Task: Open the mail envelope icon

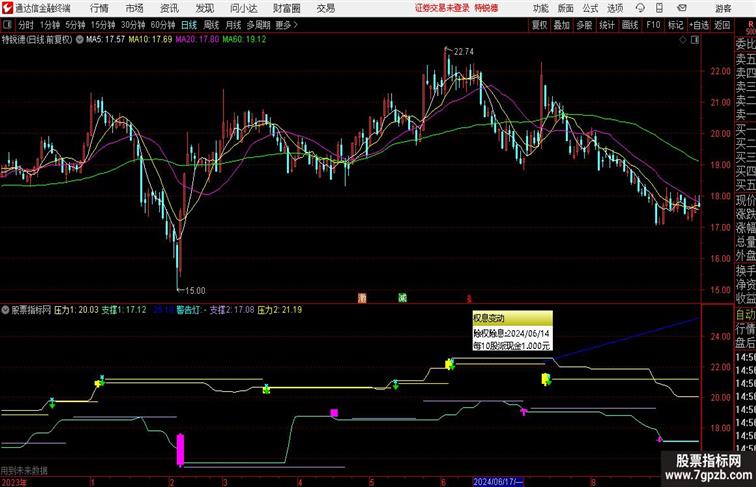Action: (x=682, y=8)
